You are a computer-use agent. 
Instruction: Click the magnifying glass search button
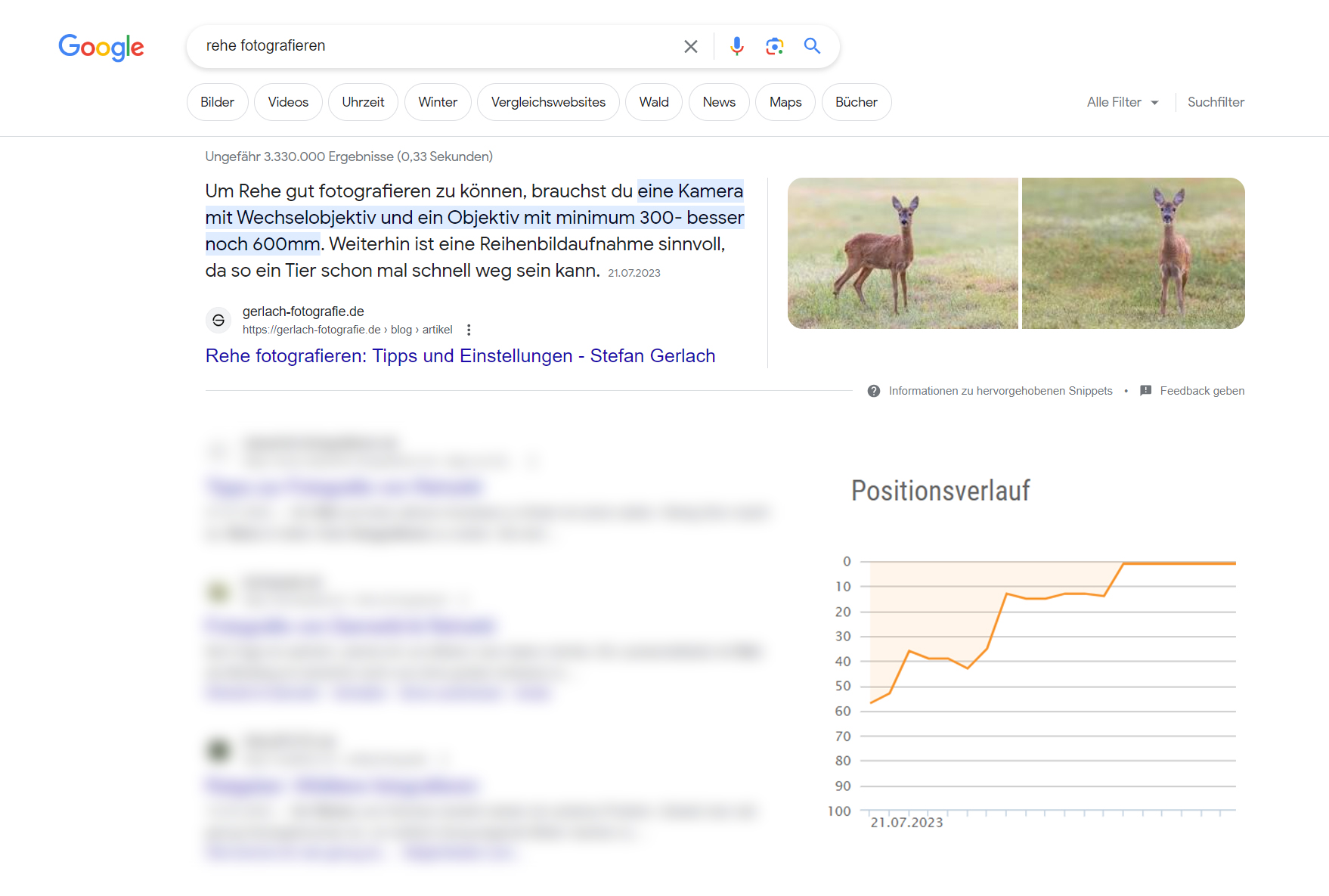(x=812, y=46)
